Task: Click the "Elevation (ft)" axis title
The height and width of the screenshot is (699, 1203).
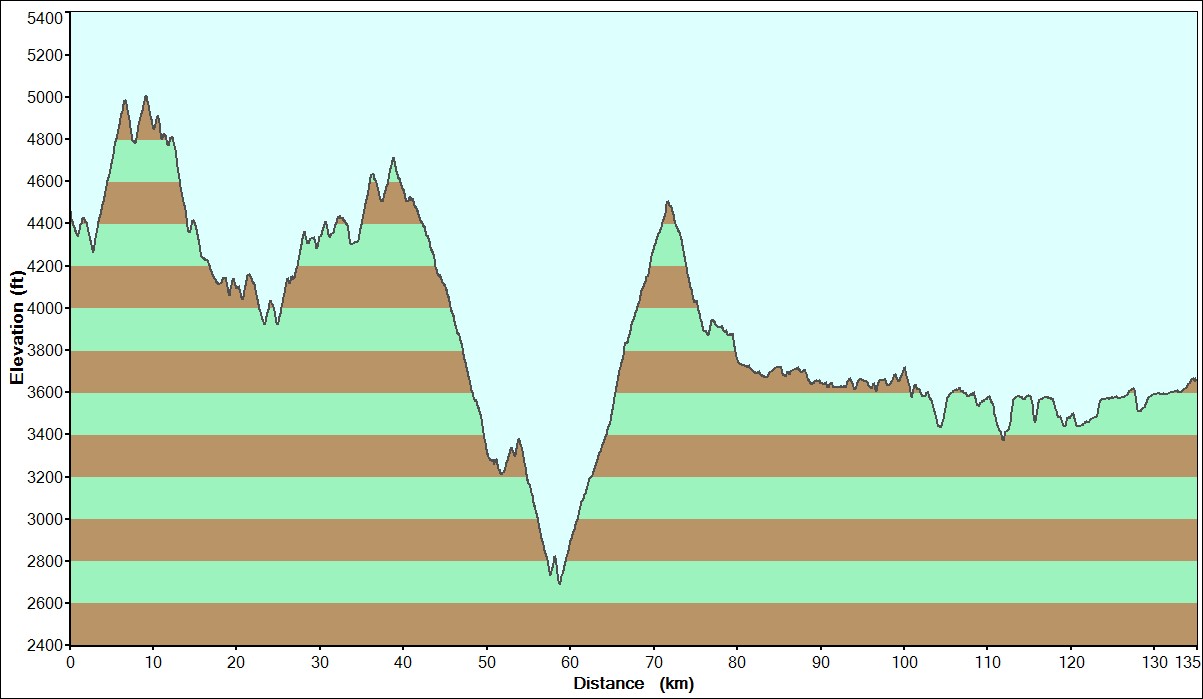Action: [16, 327]
